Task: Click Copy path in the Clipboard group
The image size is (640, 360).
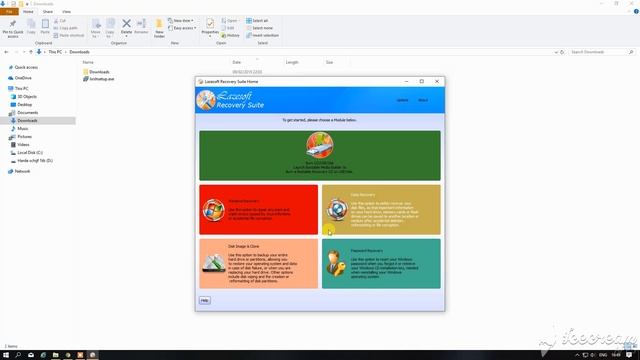Action: point(65,28)
